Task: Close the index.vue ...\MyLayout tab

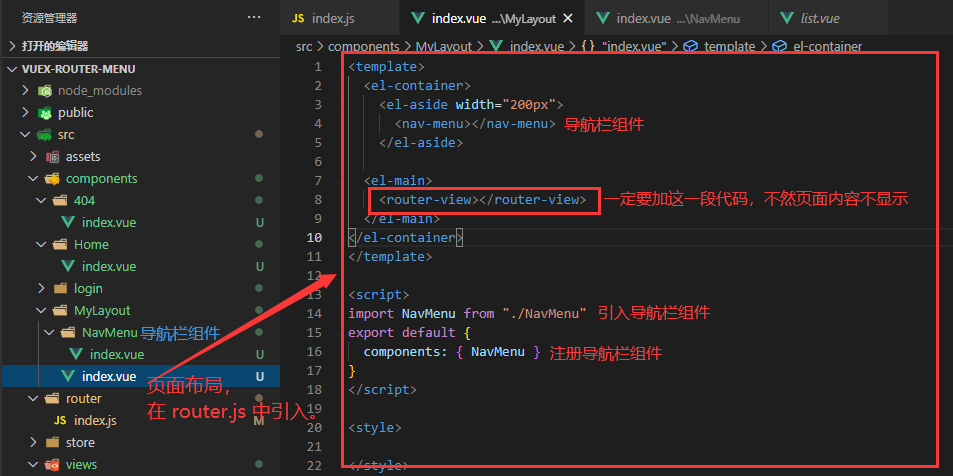Action: click(x=568, y=18)
